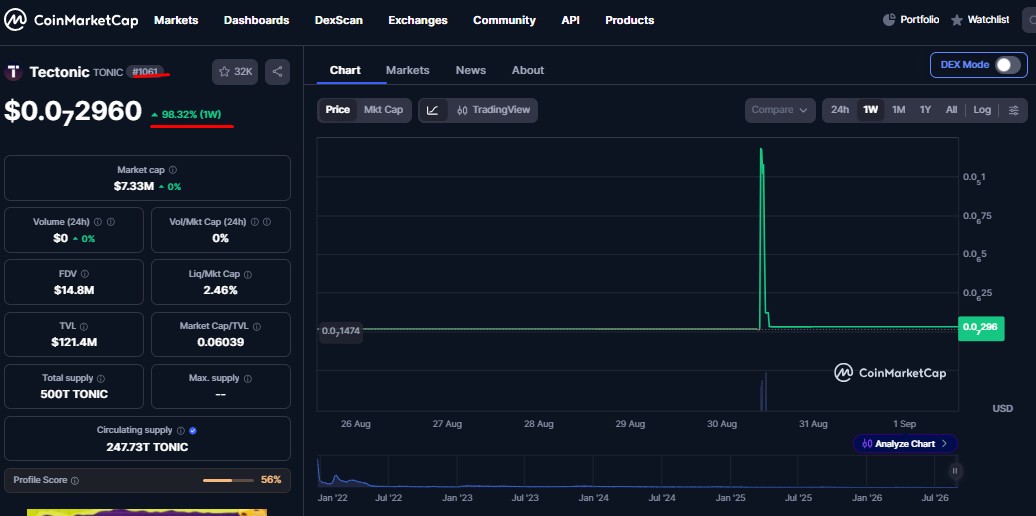Click the Market Cap/TVL info icon
Screen dimensions: 1036x516
256,326
